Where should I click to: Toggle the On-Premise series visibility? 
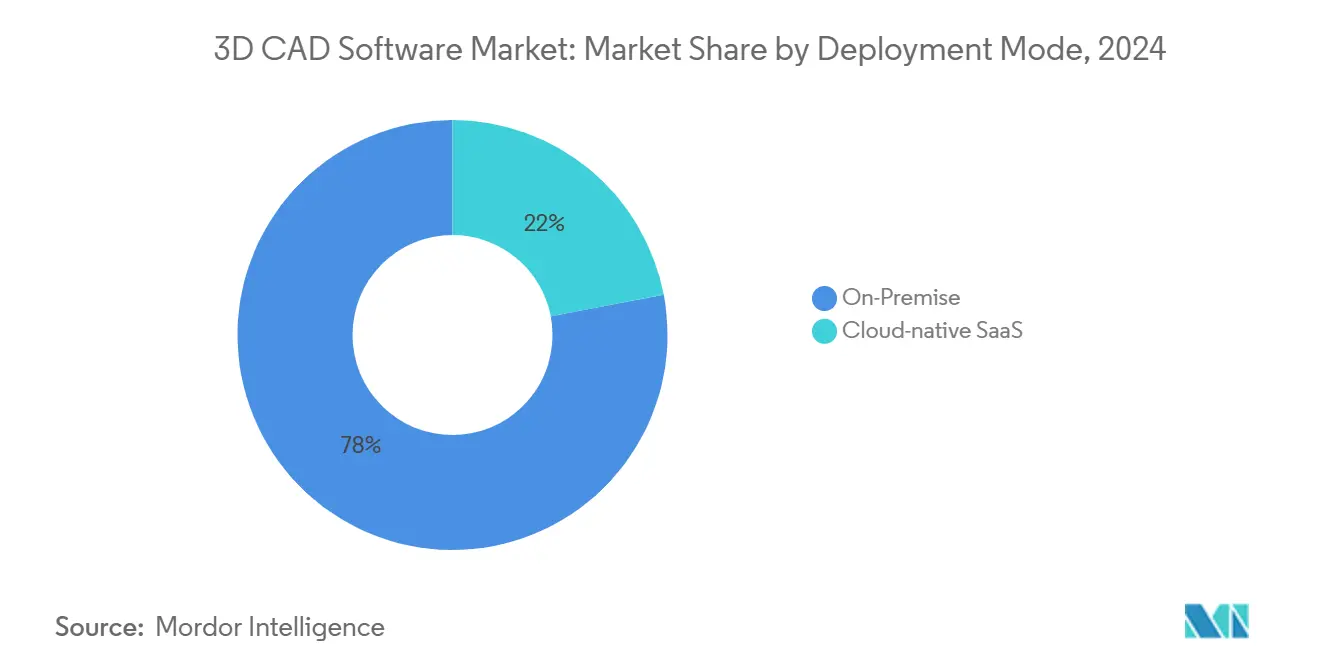pos(900,297)
